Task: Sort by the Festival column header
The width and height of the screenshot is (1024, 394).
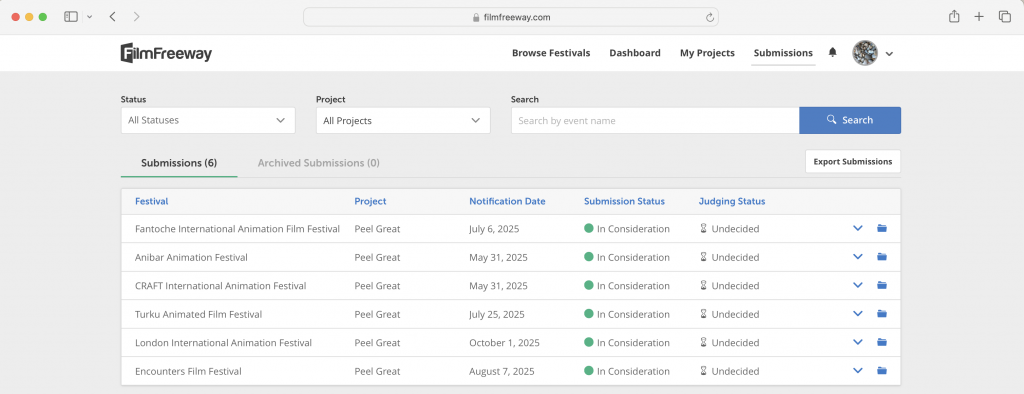Action: pyautogui.click(x=152, y=201)
